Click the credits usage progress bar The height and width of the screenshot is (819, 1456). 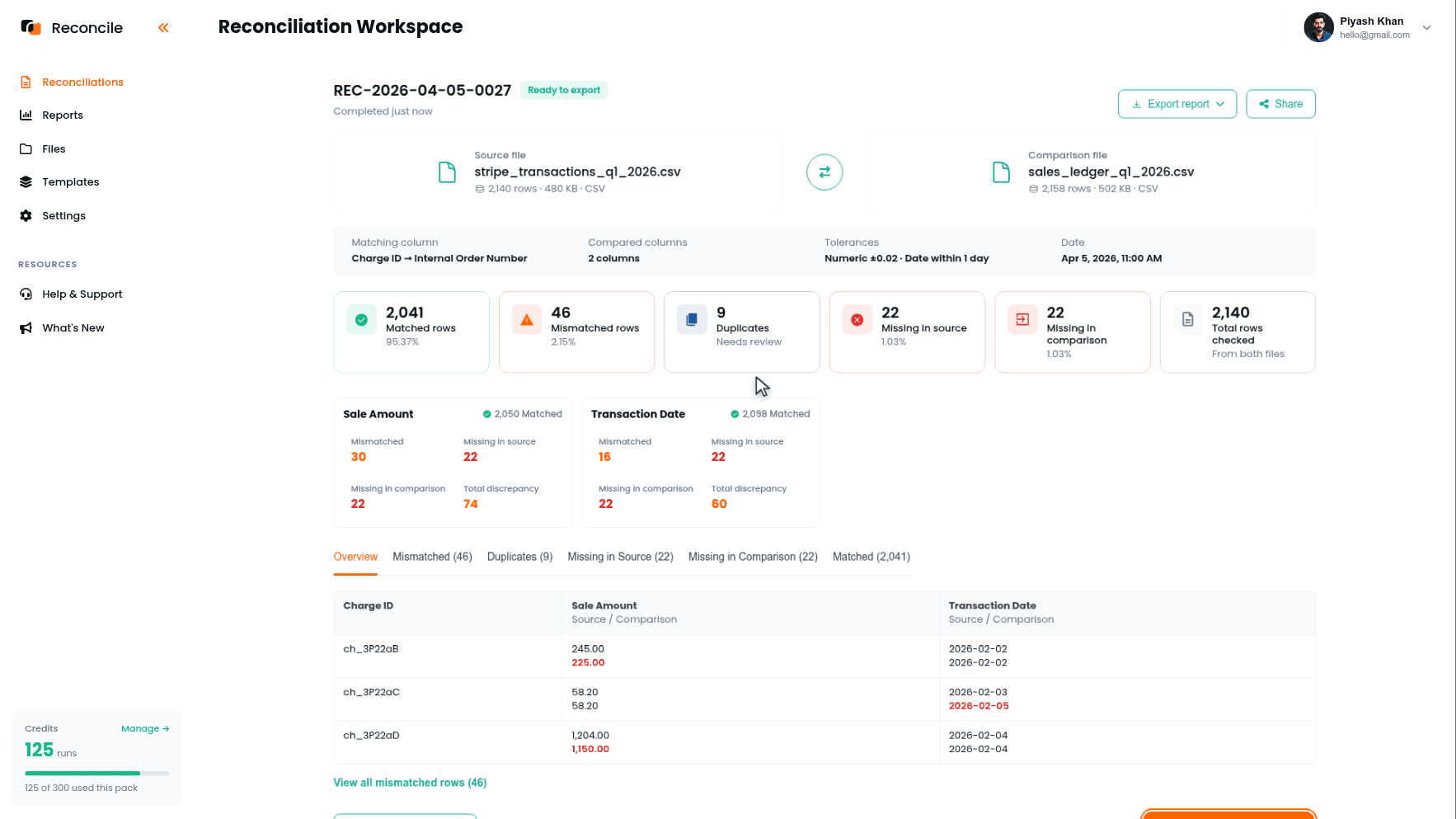point(96,773)
